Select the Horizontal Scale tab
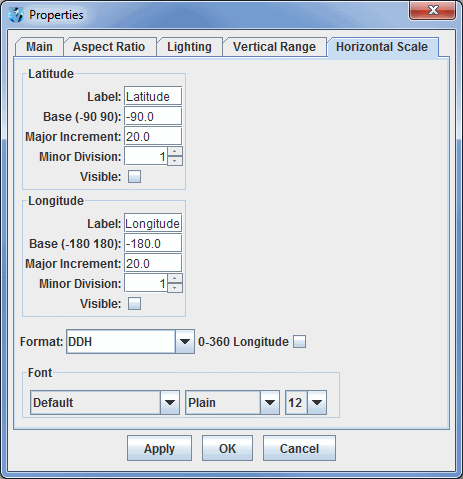 click(382, 47)
